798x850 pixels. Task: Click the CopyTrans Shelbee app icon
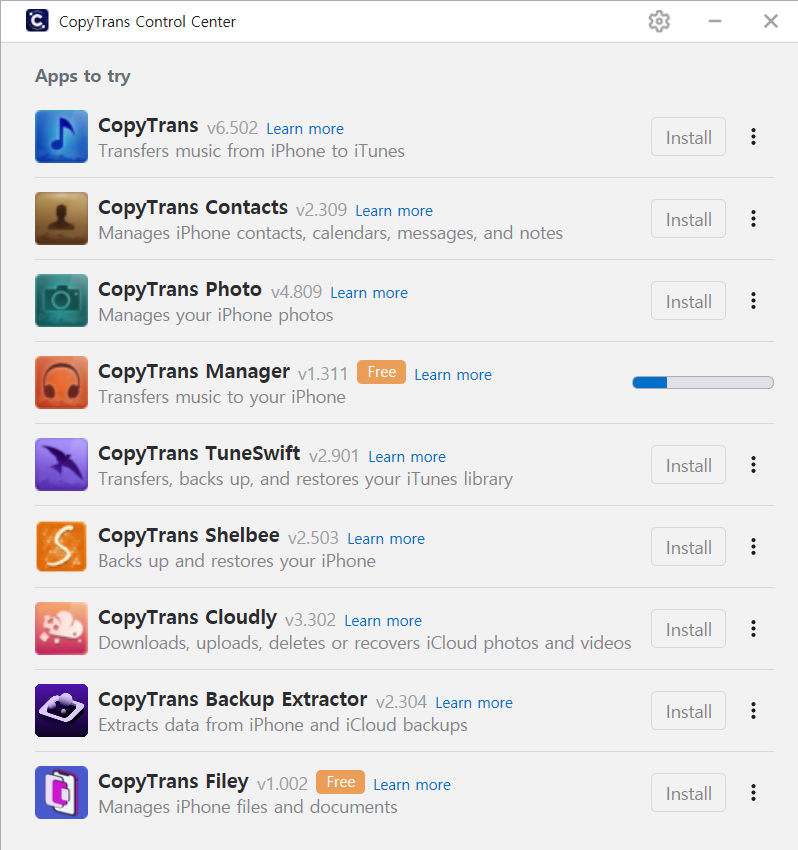click(61, 546)
